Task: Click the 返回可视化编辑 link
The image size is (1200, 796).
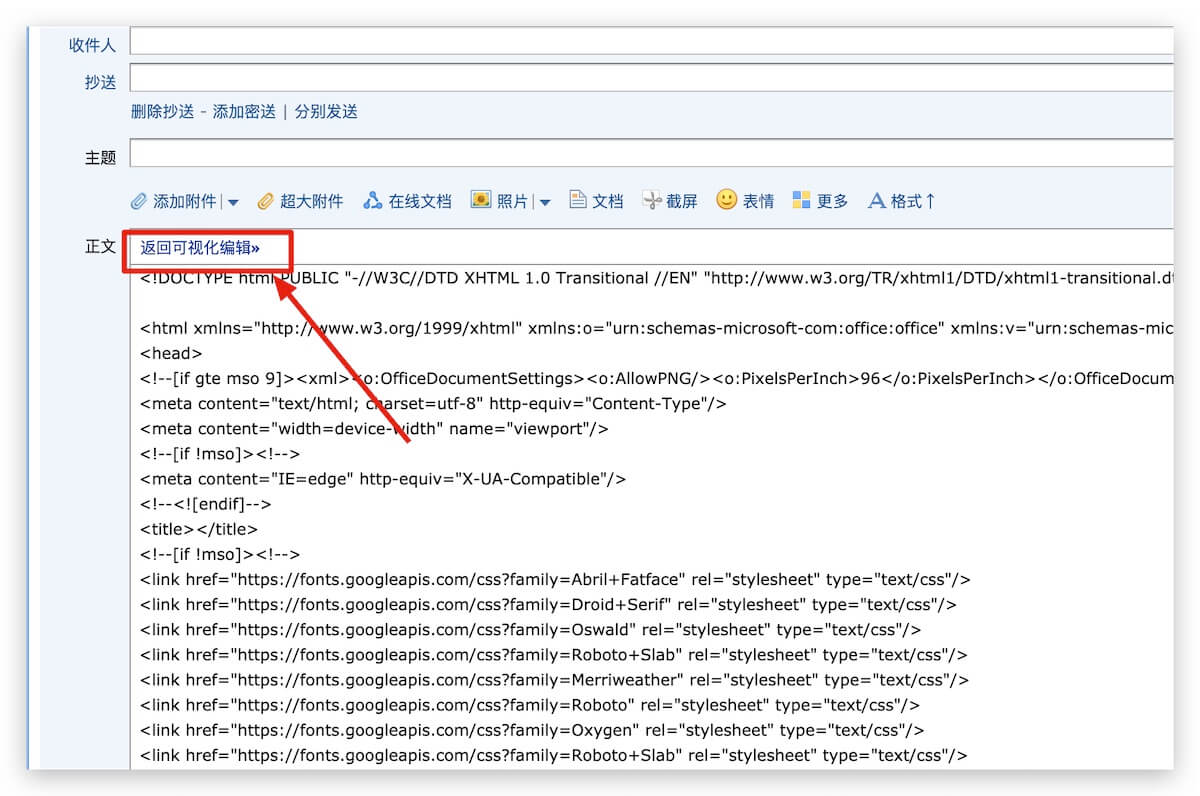Action: tap(199, 248)
